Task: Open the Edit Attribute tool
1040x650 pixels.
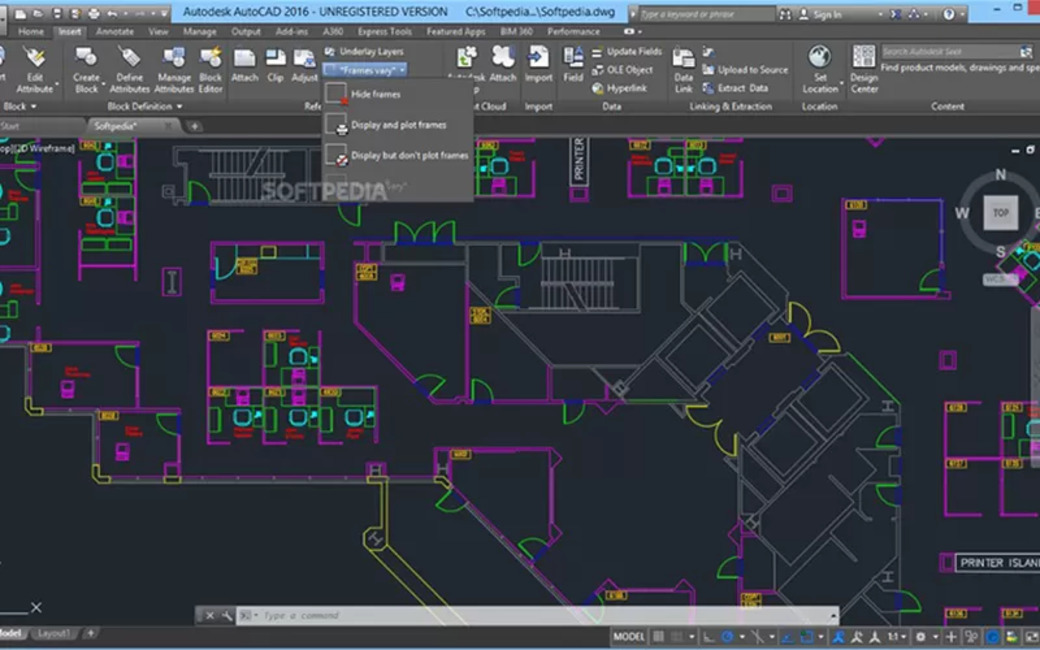Action: 34,68
